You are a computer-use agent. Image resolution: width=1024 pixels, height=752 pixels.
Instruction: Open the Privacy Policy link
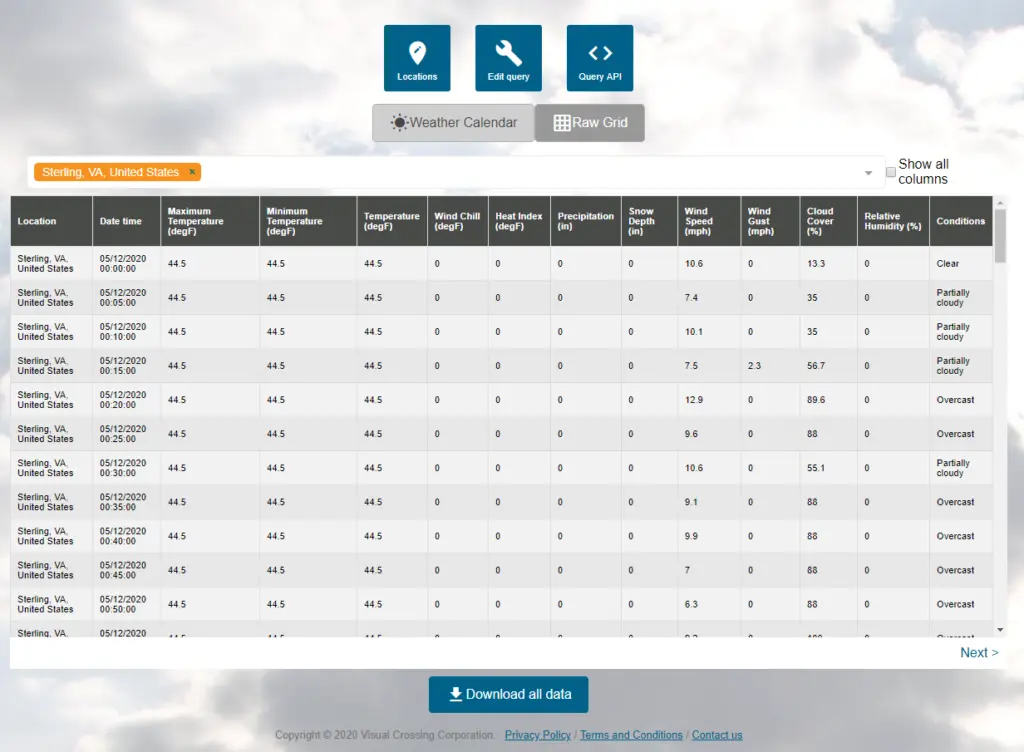click(x=538, y=735)
